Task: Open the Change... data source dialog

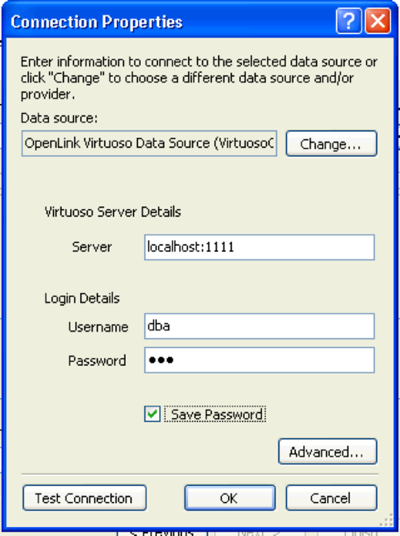Action: (331, 144)
